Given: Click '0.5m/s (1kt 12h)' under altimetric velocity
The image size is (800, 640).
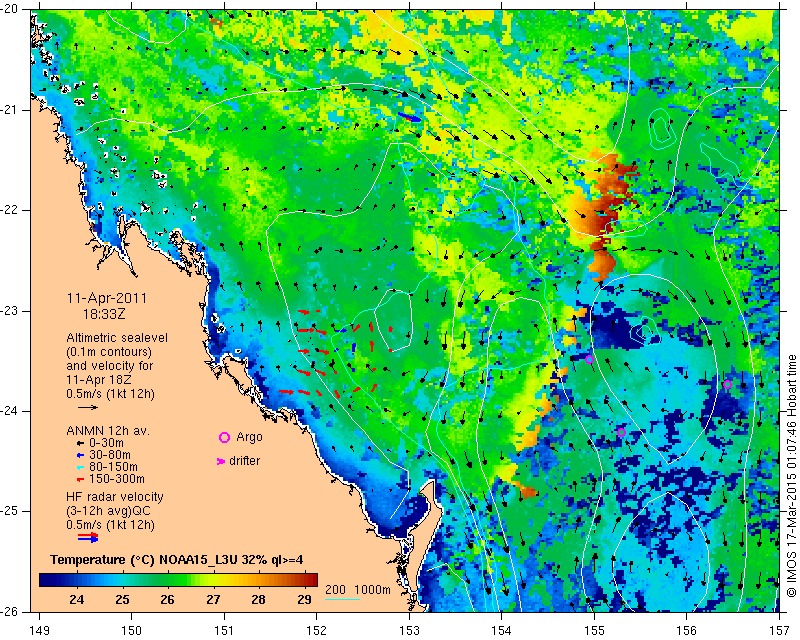Looking at the screenshot, I should tap(110, 393).
